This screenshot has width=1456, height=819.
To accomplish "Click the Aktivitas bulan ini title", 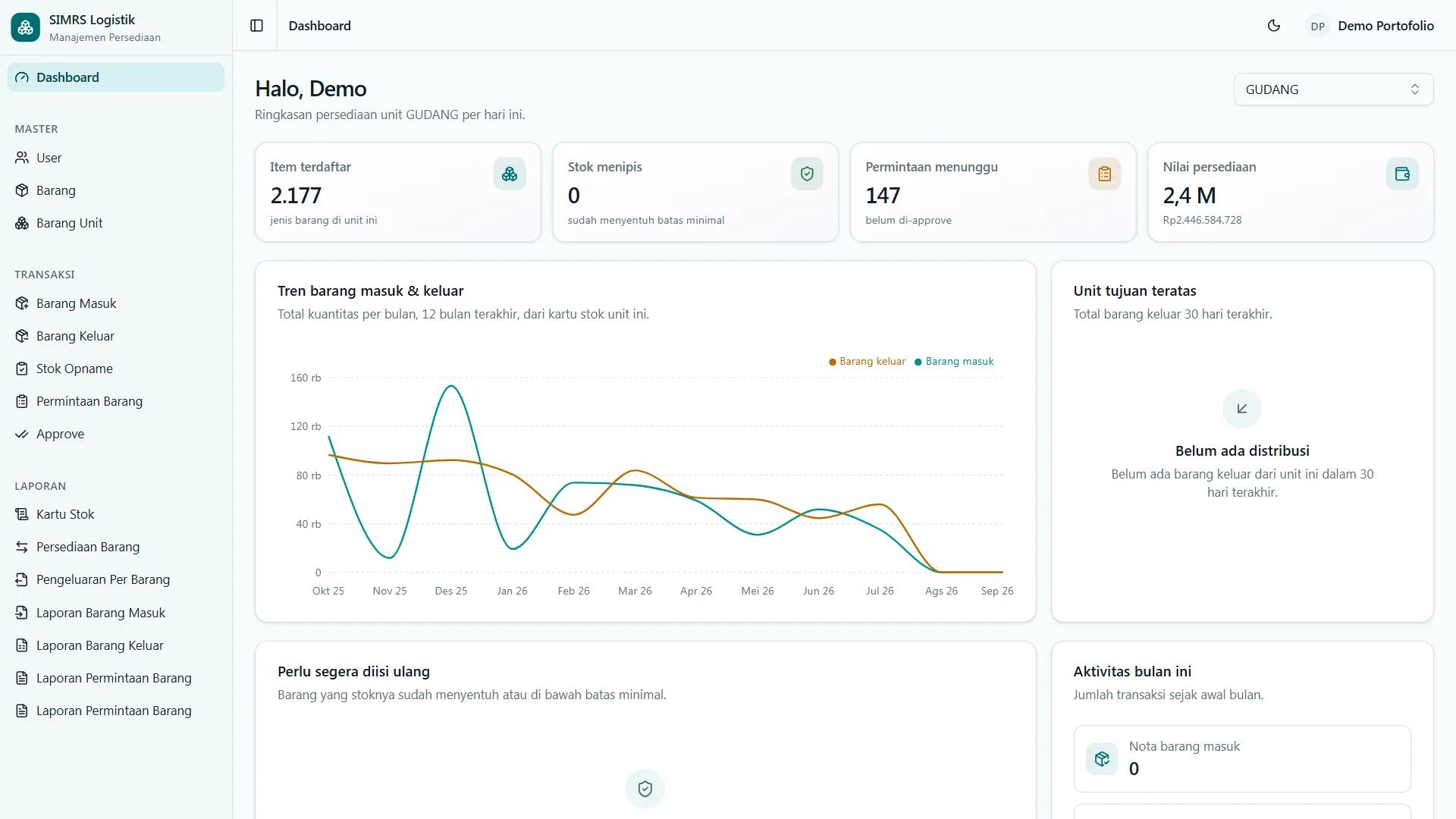I will tap(1132, 671).
